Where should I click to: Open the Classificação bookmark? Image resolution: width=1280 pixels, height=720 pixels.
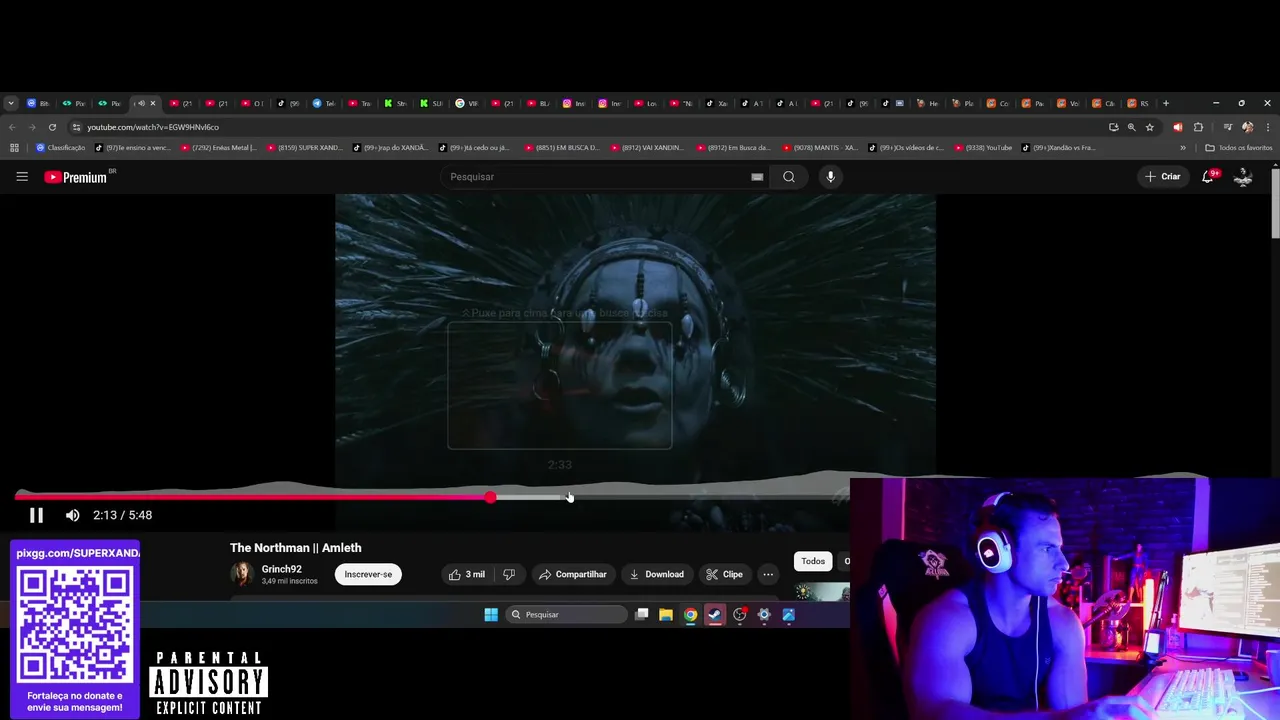click(x=61, y=148)
